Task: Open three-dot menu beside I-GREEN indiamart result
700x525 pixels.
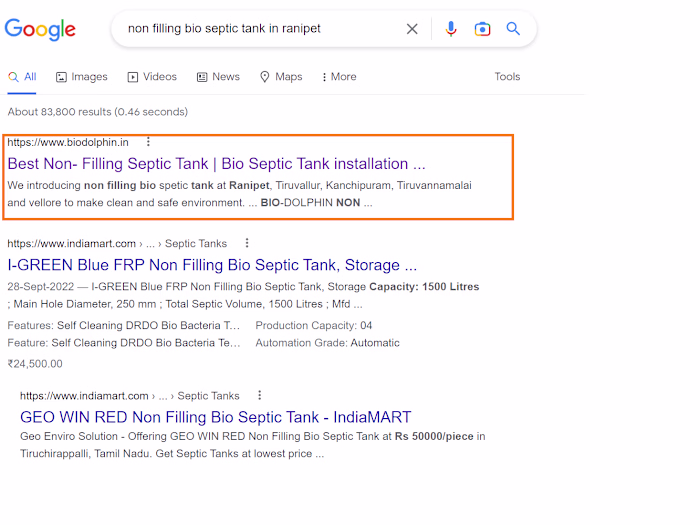Action: pyautogui.click(x=247, y=243)
